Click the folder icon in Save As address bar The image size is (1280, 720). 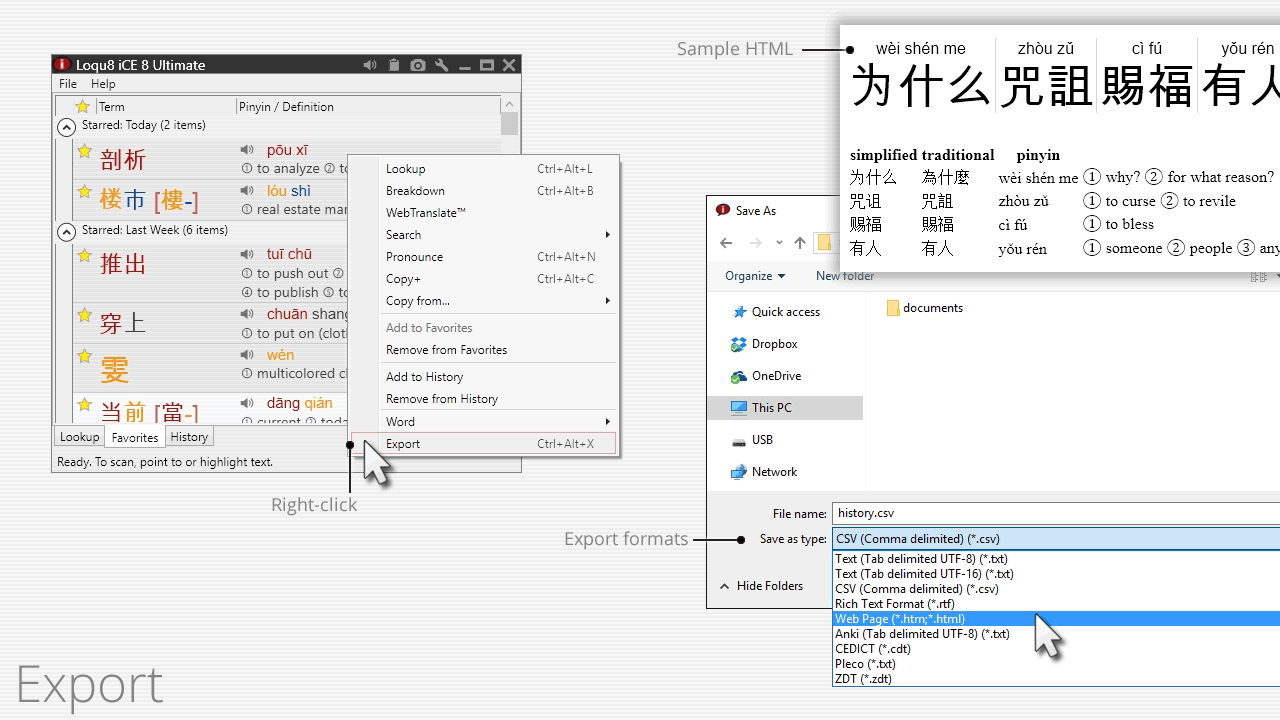(x=824, y=243)
